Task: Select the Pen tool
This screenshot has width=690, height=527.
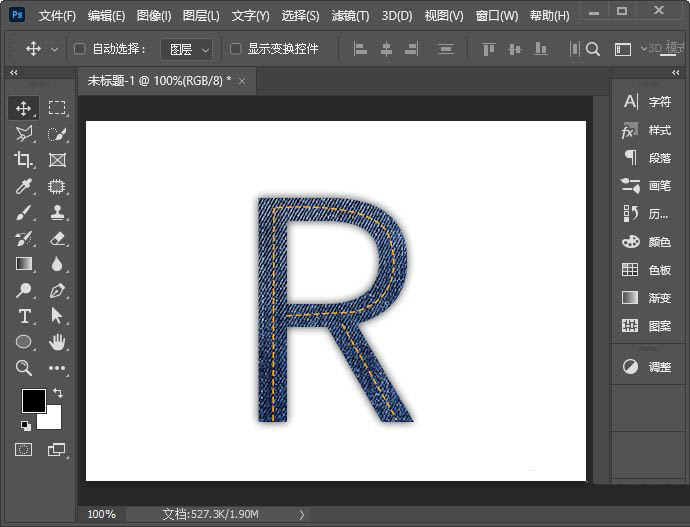Action: coord(57,290)
